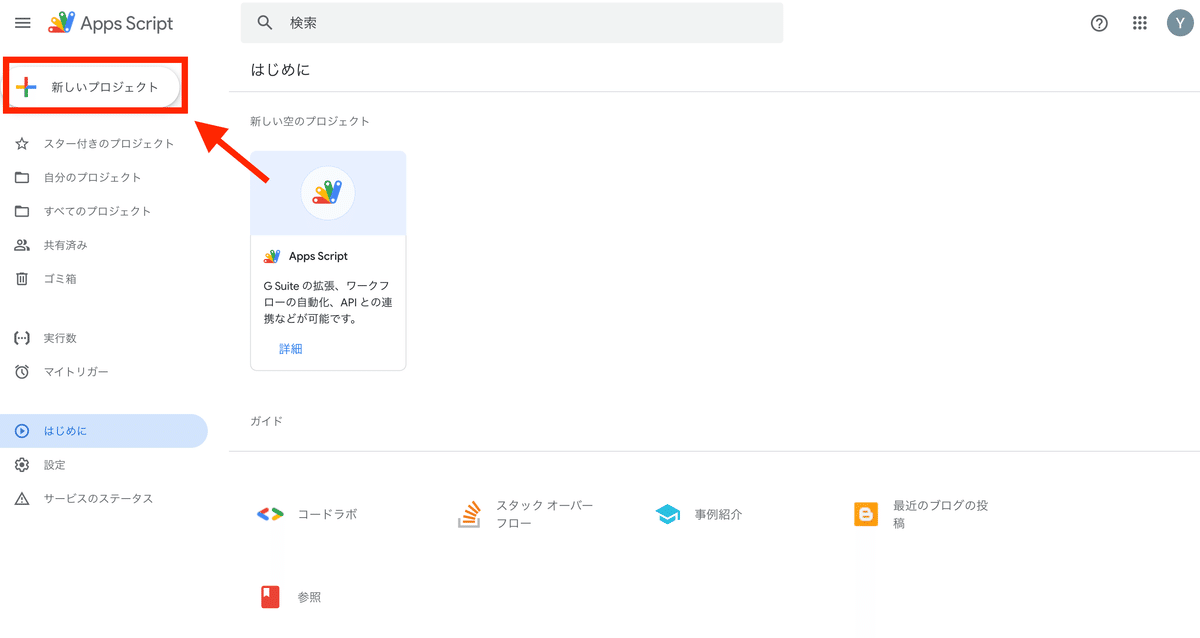Open スター付きのプロジェクト in sidebar
The height and width of the screenshot is (638, 1200).
(108, 144)
